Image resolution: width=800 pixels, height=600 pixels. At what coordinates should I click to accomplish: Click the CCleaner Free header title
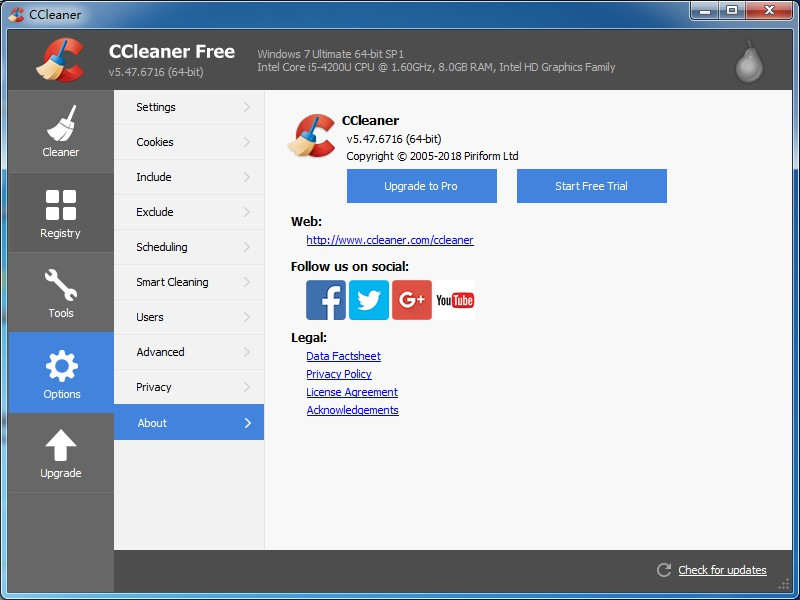171,52
